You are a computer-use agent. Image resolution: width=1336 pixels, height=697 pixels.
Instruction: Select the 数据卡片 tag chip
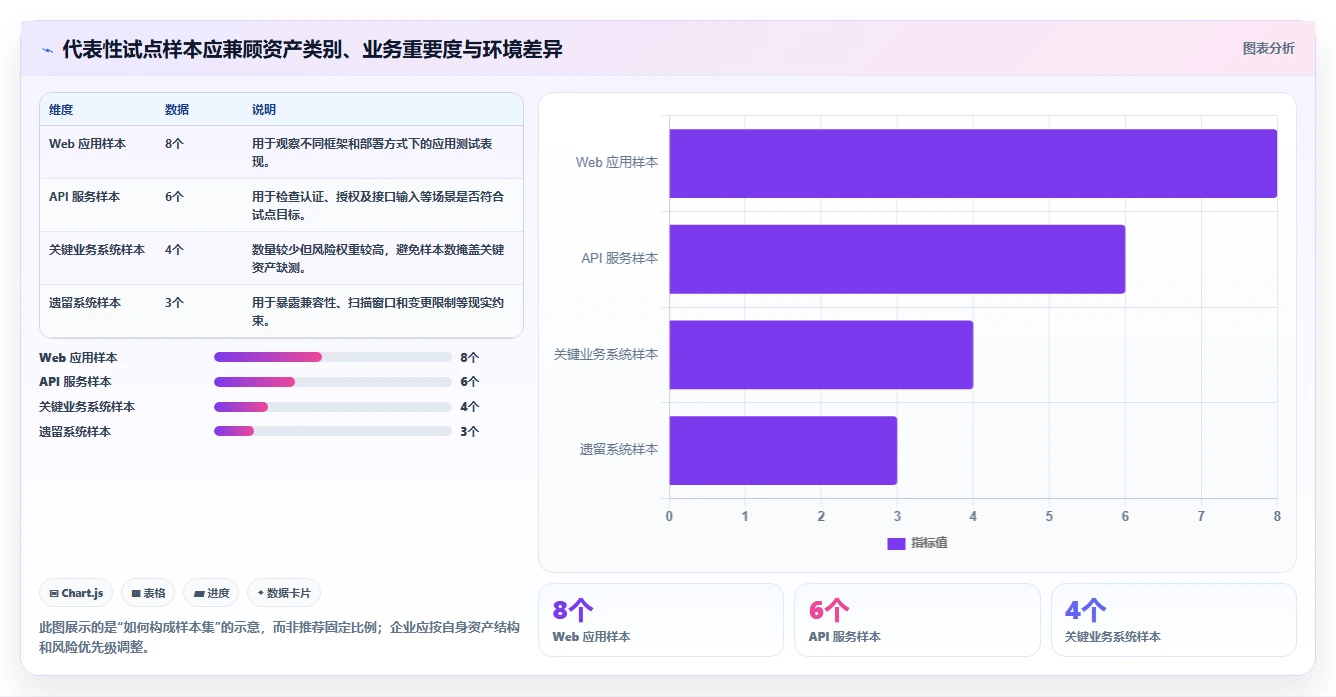tap(284, 593)
